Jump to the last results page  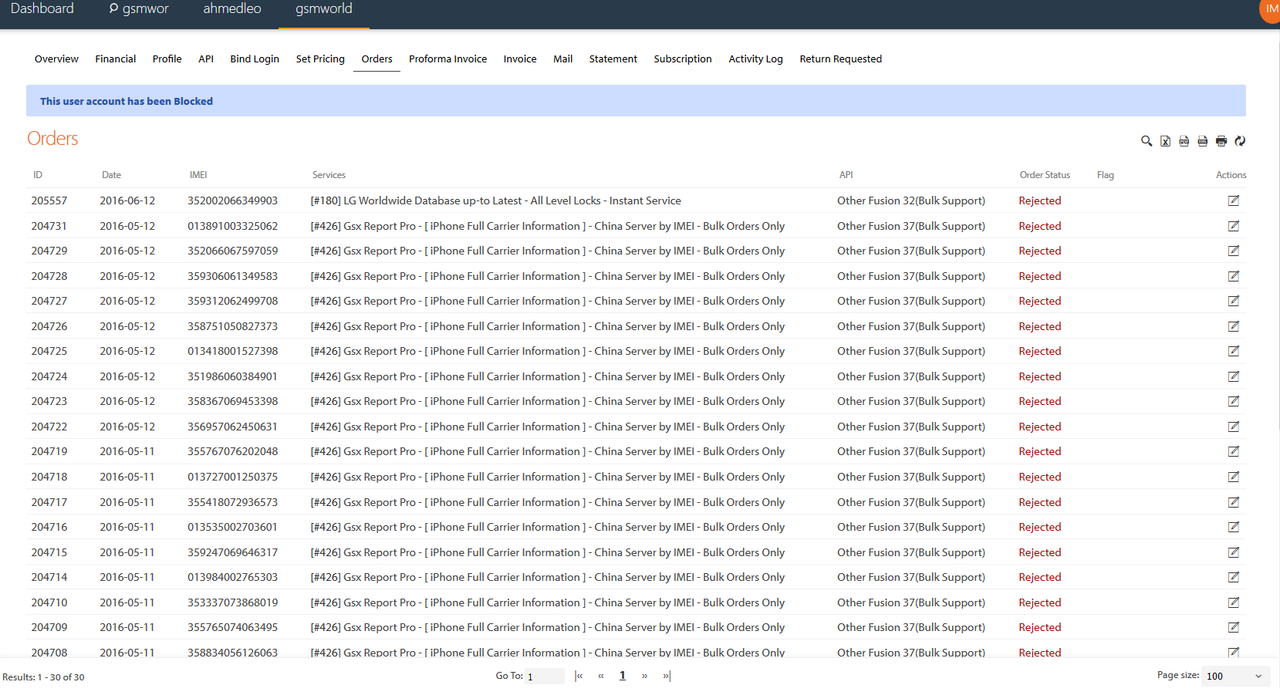[667, 676]
